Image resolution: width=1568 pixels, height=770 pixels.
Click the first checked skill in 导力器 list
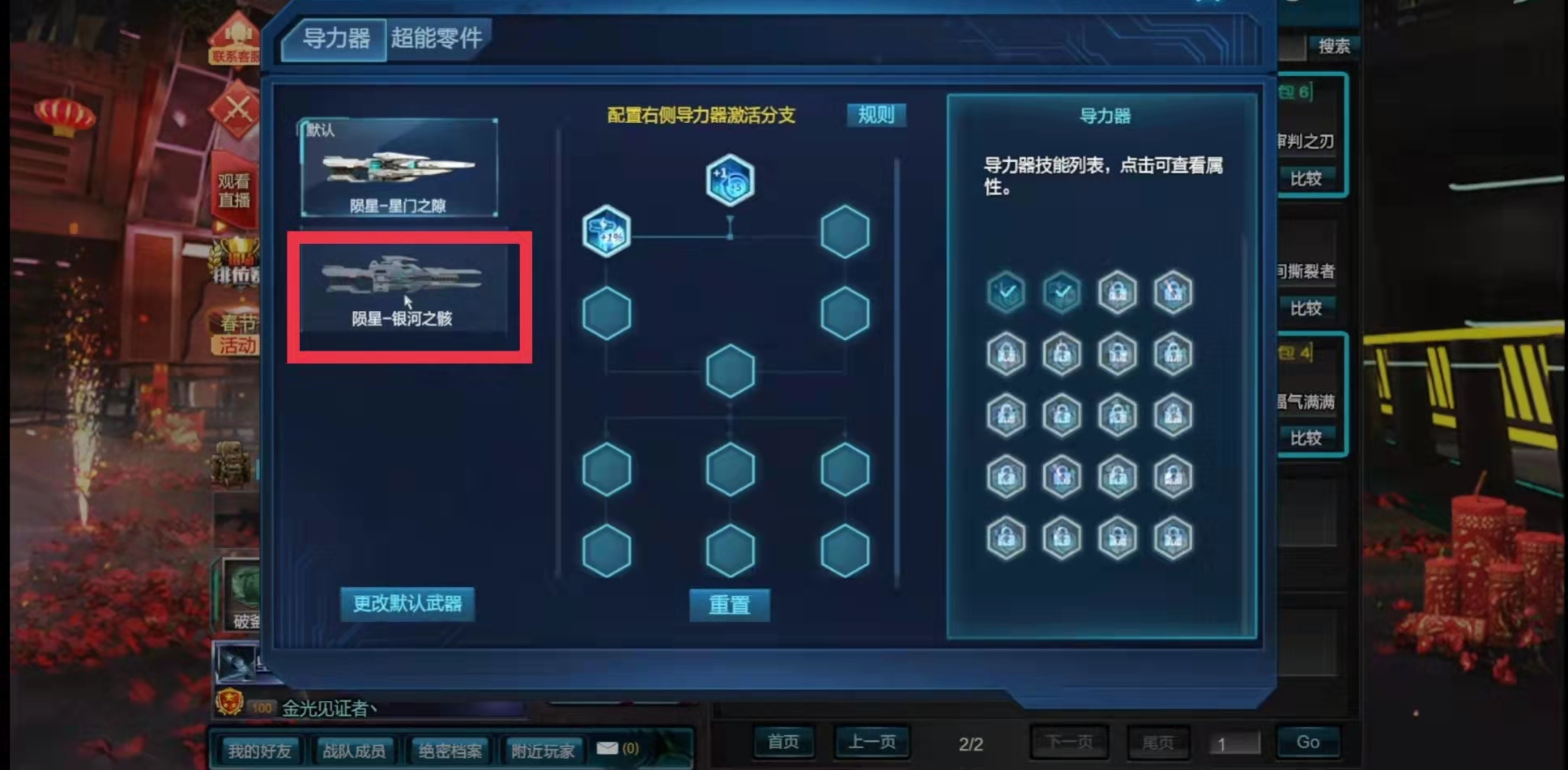pyautogui.click(x=1006, y=292)
